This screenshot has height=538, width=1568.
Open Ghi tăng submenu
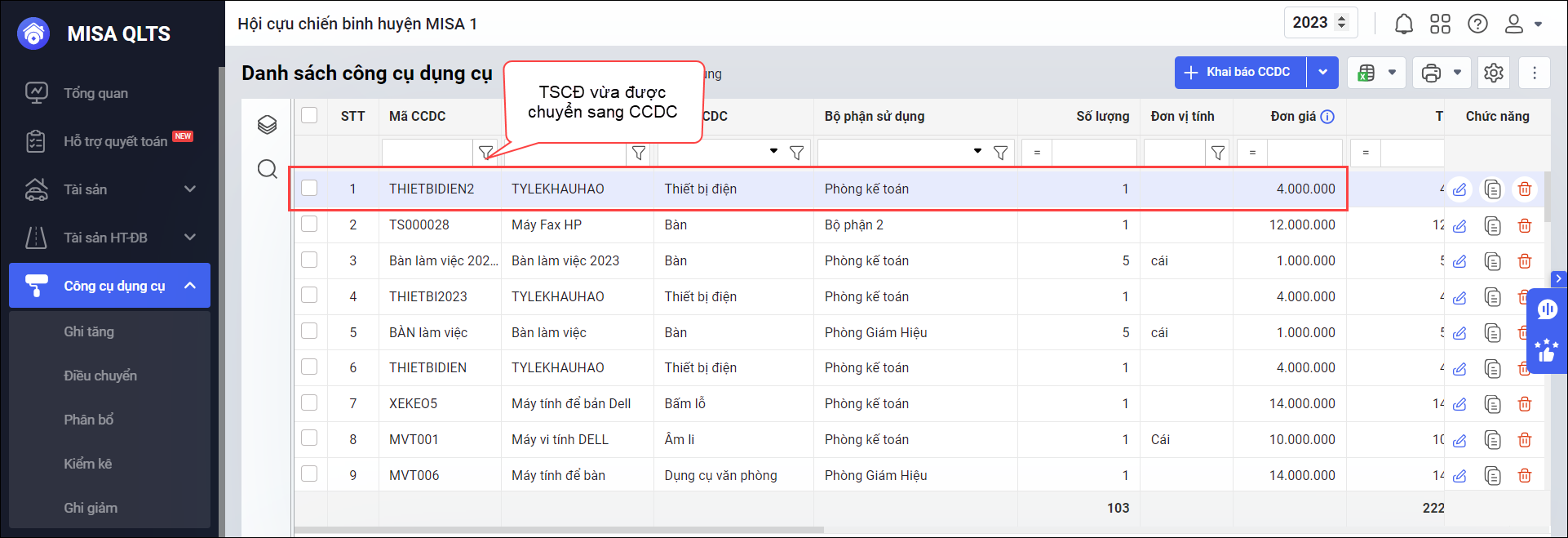[x=89, y=331]
